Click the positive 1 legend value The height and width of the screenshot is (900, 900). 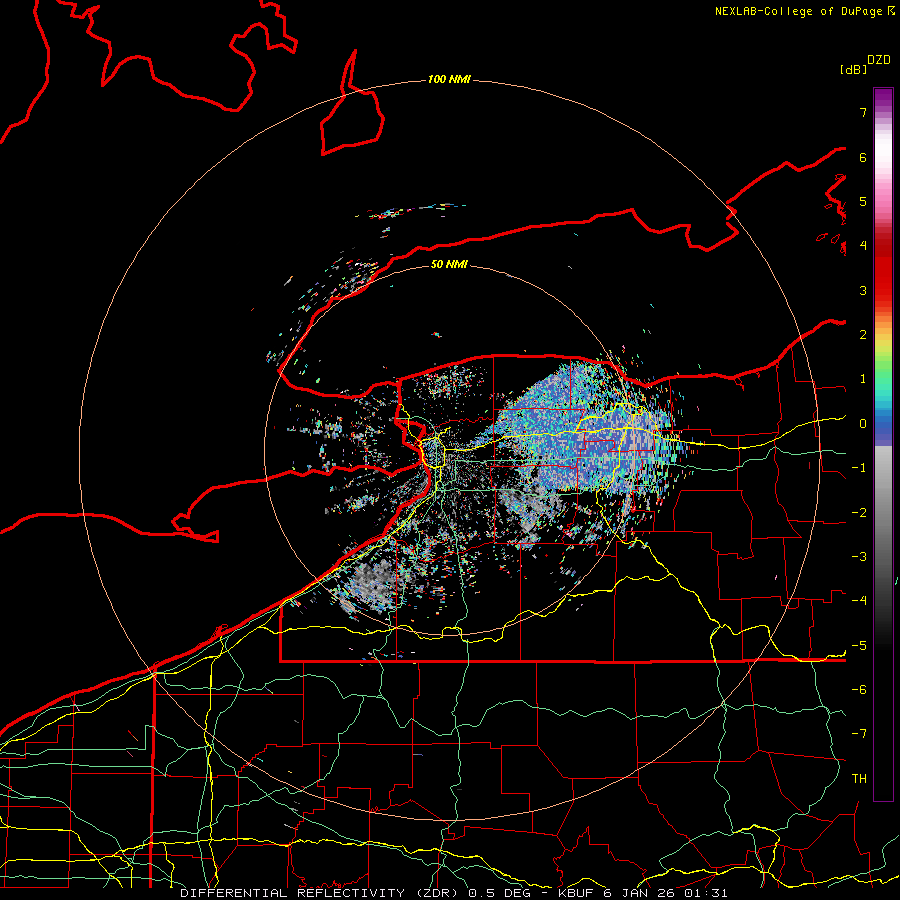863,379
